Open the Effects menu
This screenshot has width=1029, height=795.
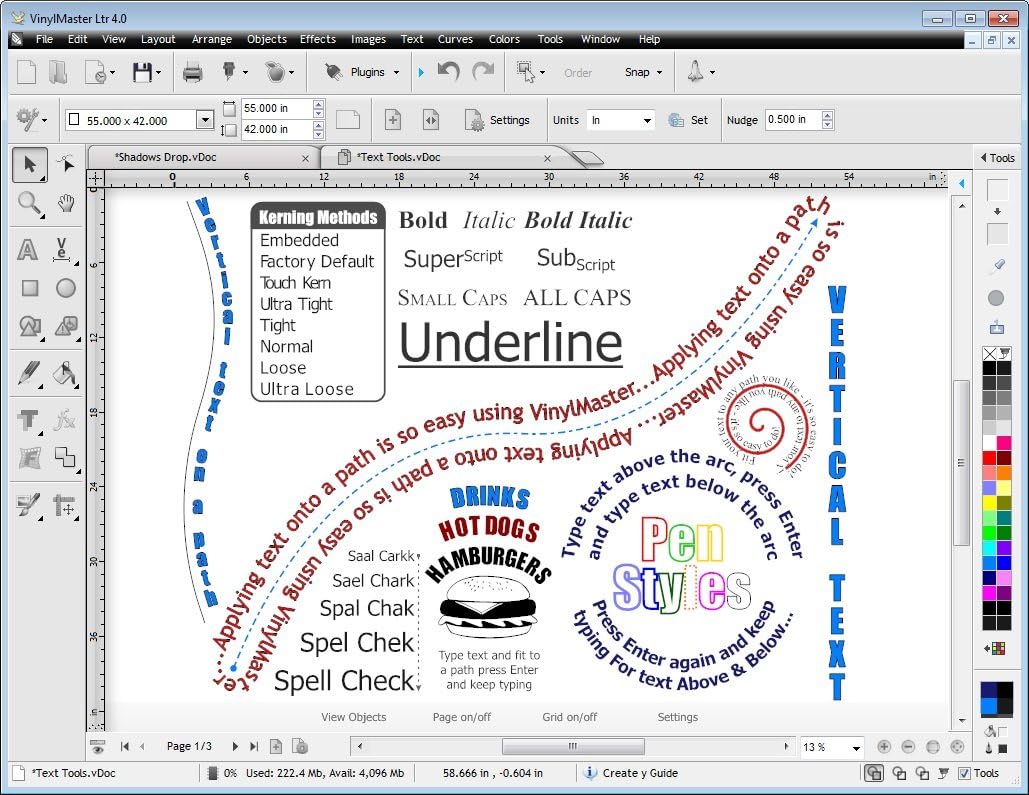point(317,39)
